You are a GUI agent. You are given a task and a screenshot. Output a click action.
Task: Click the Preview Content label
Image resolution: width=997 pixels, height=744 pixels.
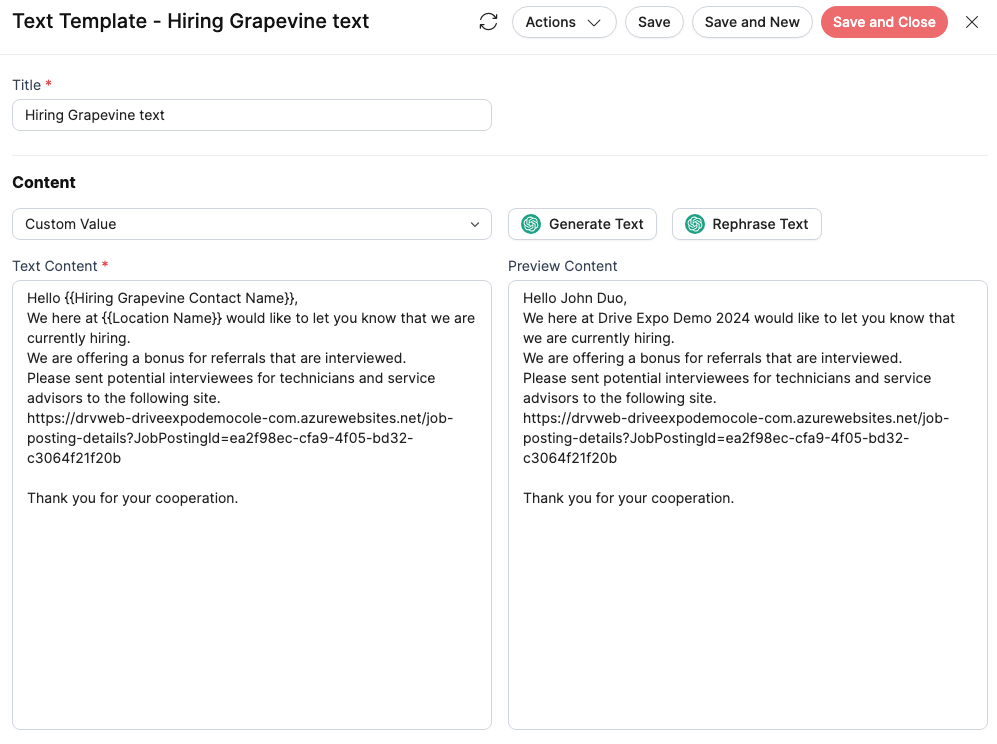(562, 266)
